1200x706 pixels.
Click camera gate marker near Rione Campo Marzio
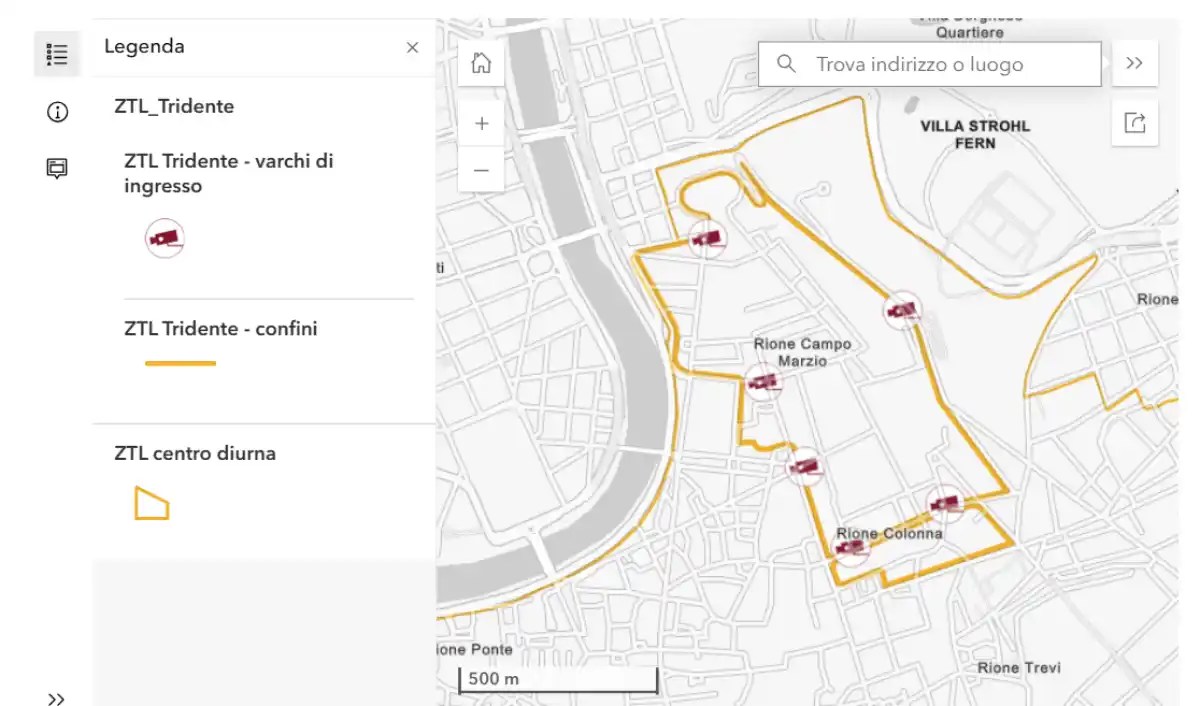coord(763,381)
